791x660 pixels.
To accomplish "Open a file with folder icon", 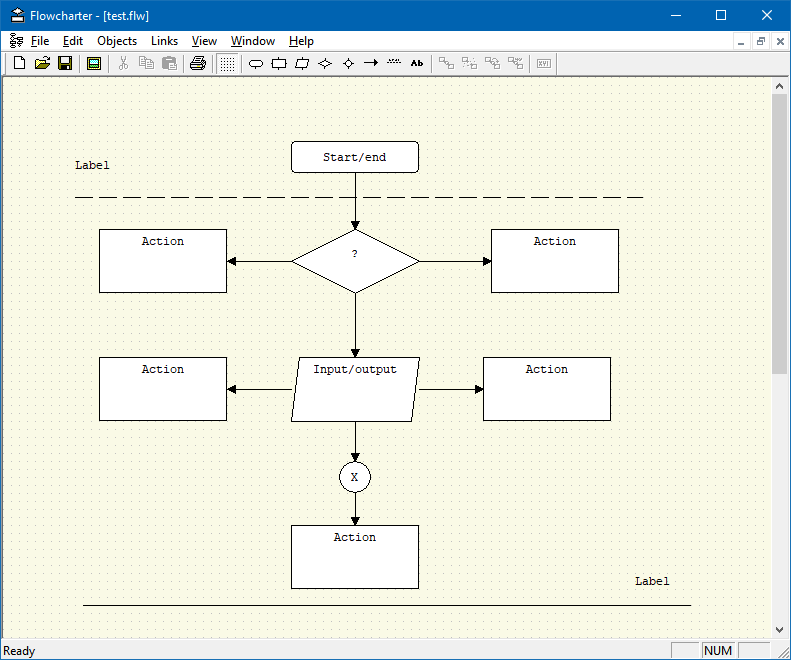I will [42, 63].
